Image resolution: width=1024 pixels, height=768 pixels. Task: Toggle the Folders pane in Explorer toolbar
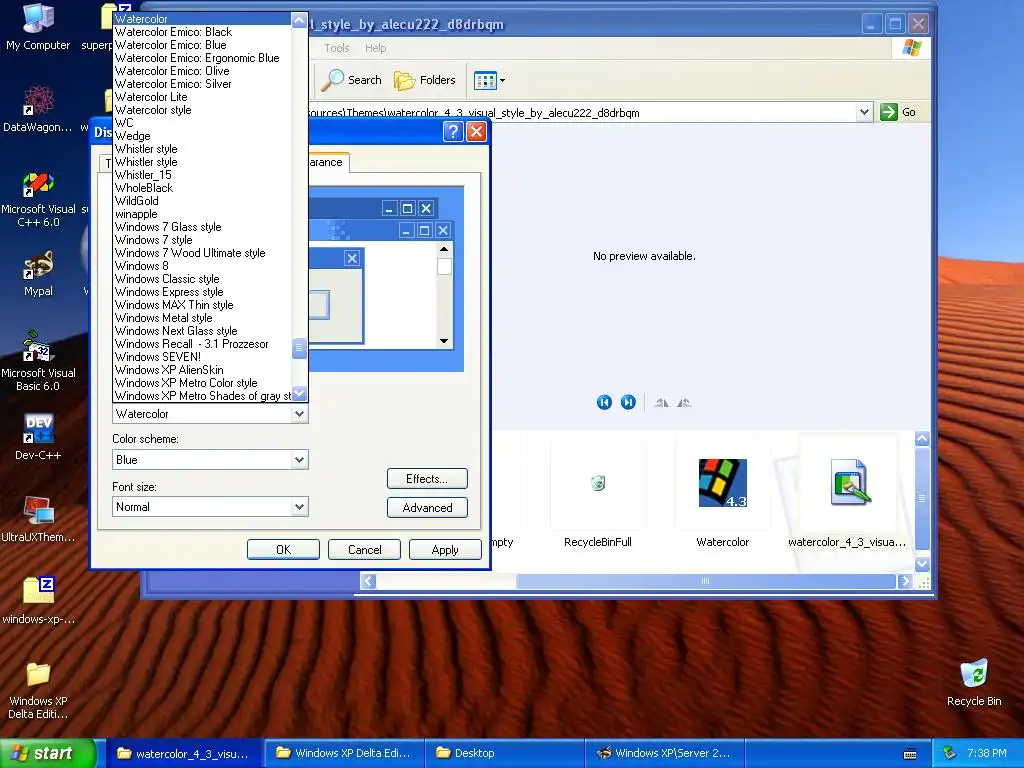click(424, 80)
